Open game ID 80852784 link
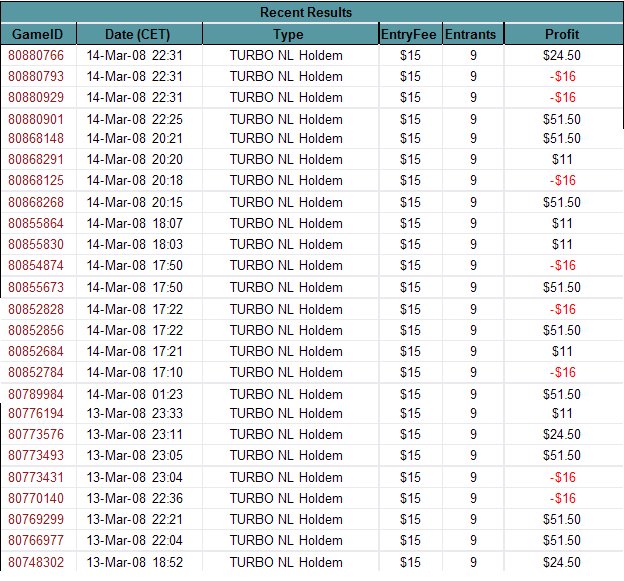This screenshot has height=581, width=624. tap(36, 373)
